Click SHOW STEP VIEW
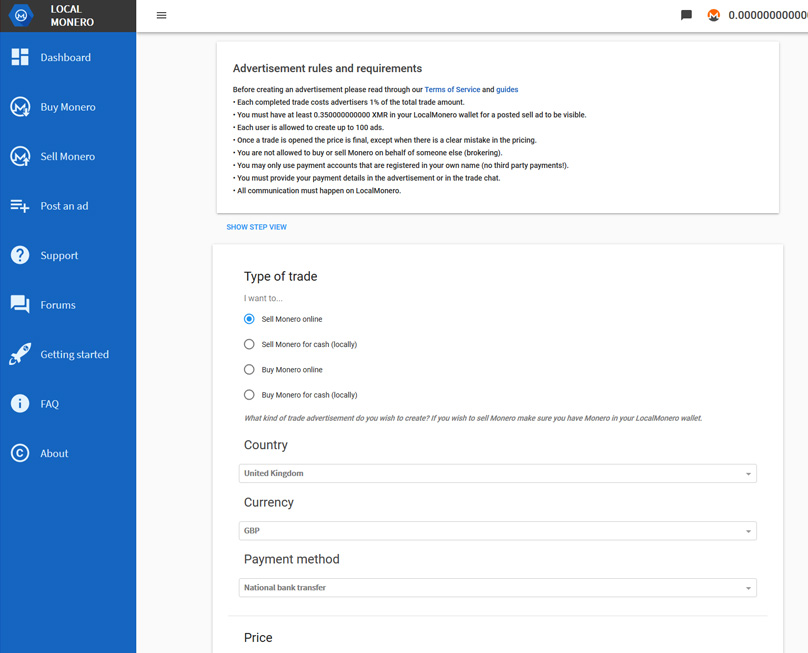 (x=257, y=227)
